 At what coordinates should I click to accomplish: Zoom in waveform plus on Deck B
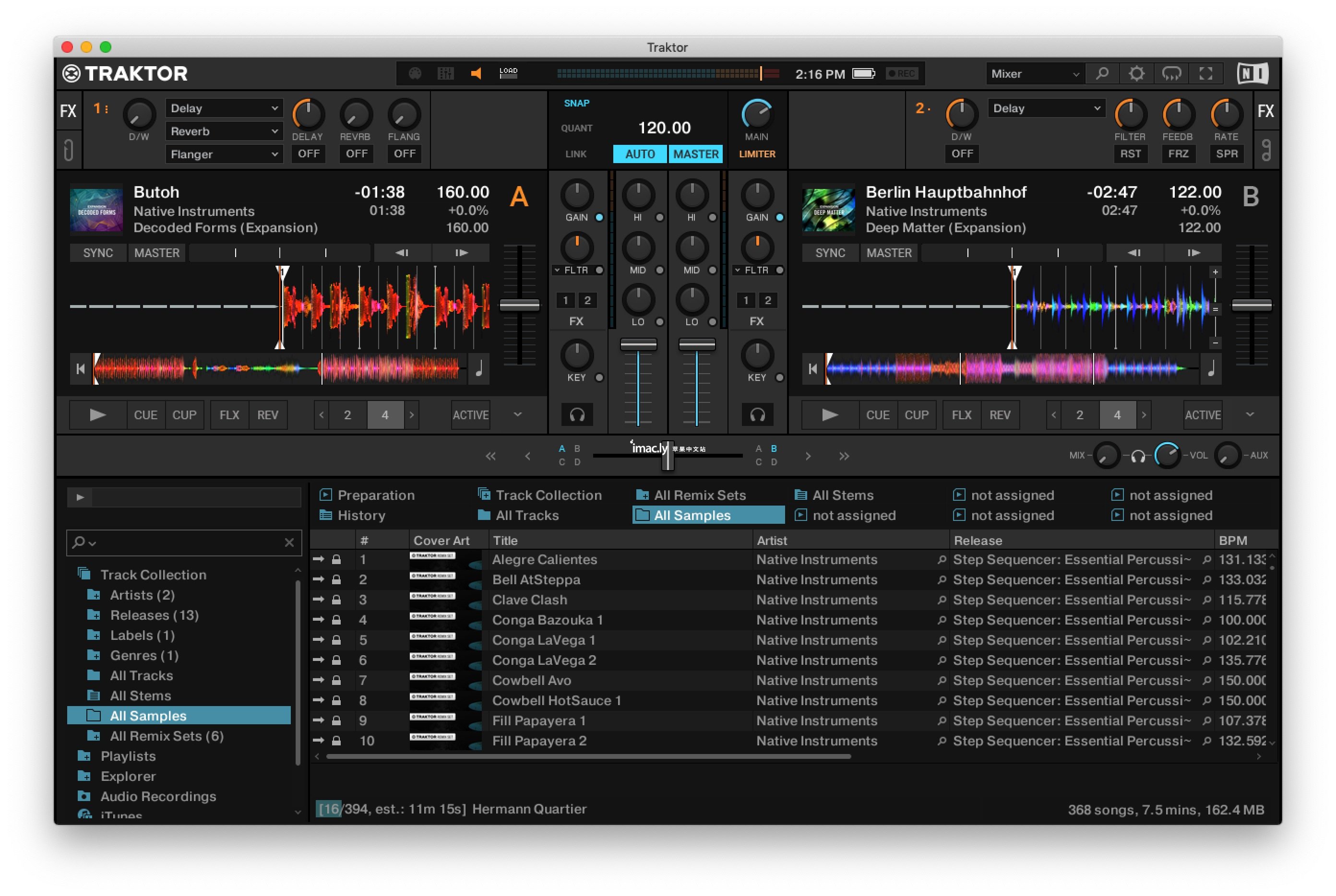click(x=1216, y=272)
